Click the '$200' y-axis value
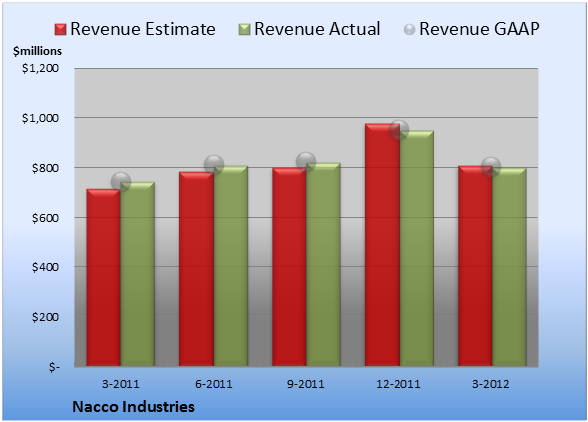The width and height of the screenshot is (588, 422). pyautogui.click(x=45, y=317)
